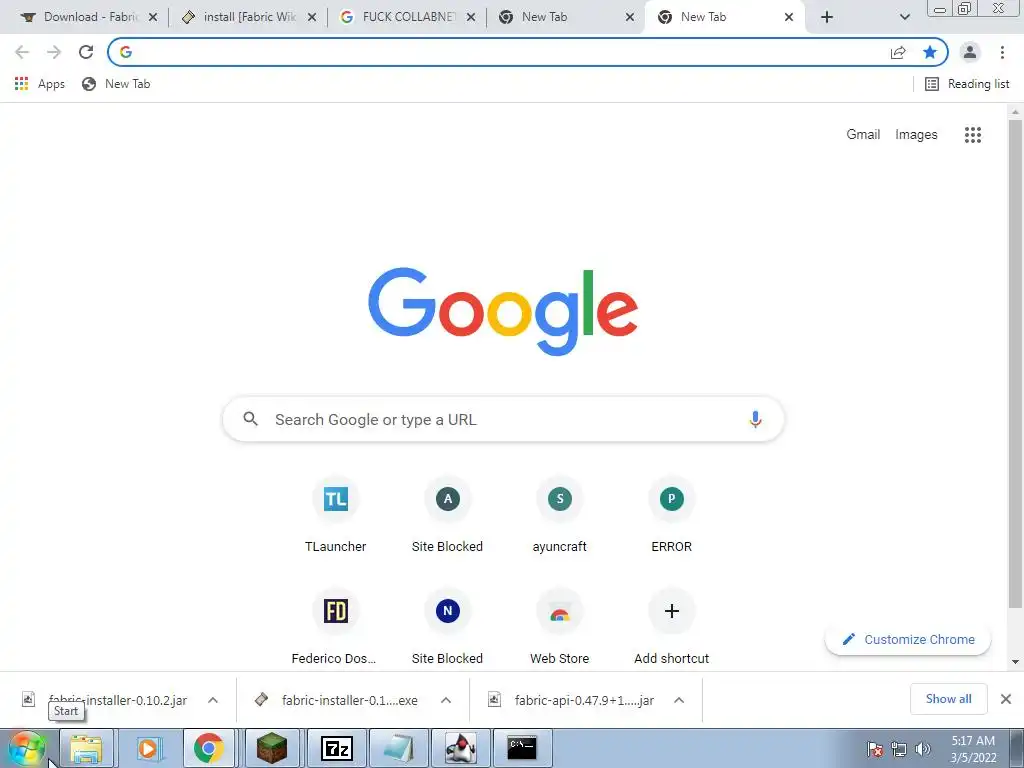Image resolution: width=1024 pixels, height=768 pixels.
Task: Open the Google apps grid
Action: coord(973,135)
